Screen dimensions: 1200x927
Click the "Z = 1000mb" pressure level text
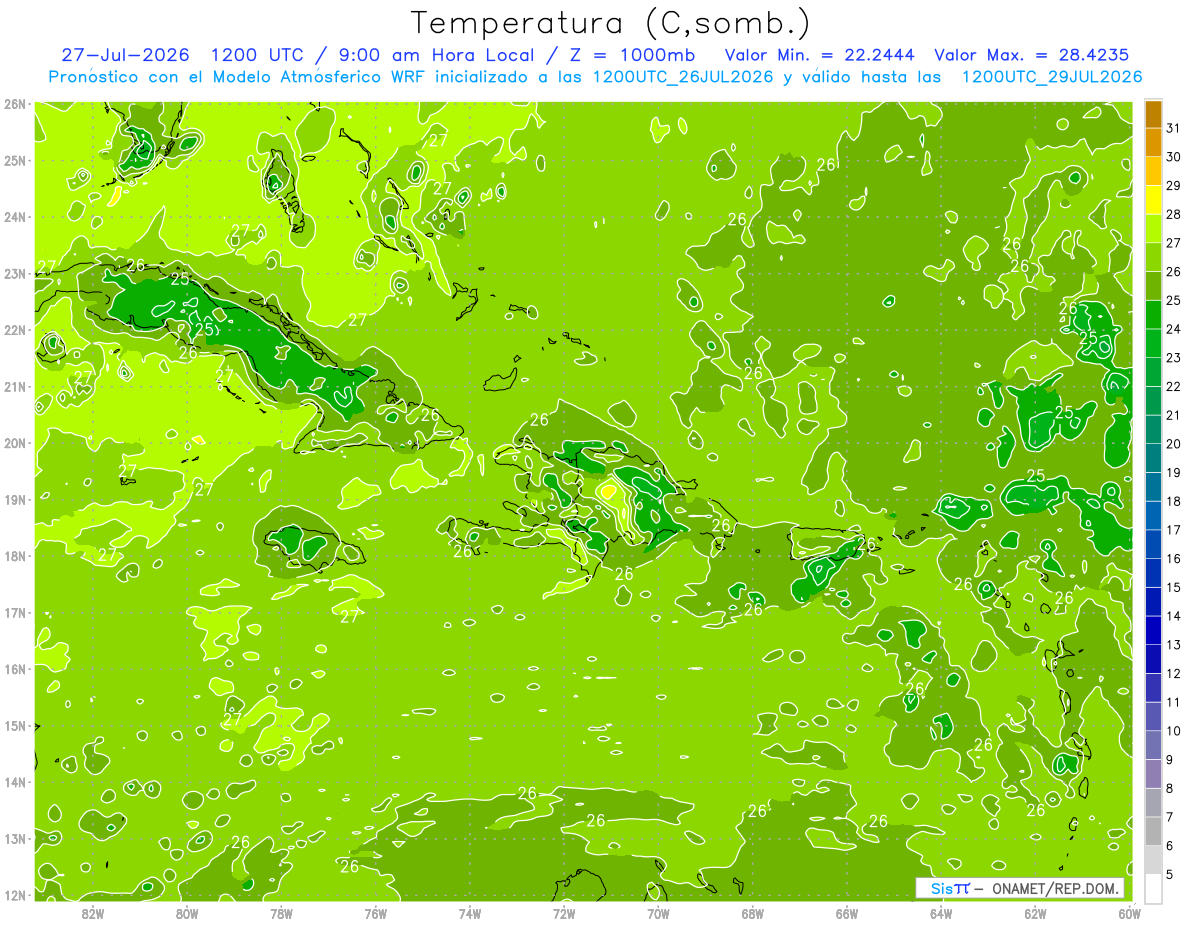click(631, 55)
